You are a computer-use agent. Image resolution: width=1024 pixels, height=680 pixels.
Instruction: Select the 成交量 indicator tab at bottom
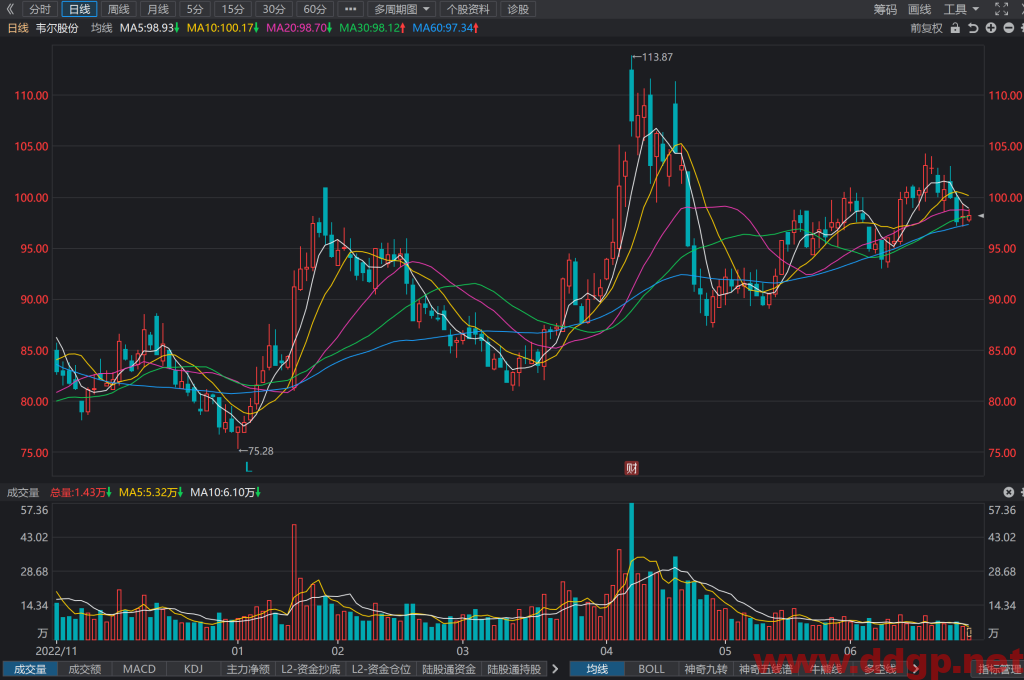coord(30,669)
